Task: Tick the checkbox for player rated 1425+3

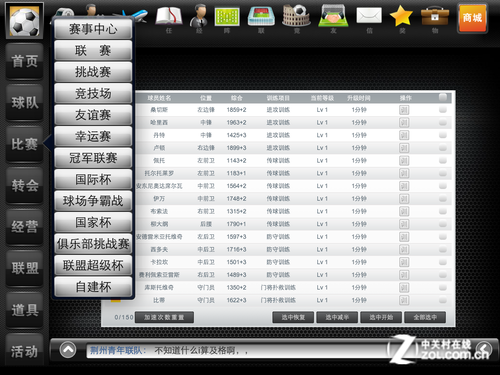Action: pyautogui.click(x=443, y=135)
